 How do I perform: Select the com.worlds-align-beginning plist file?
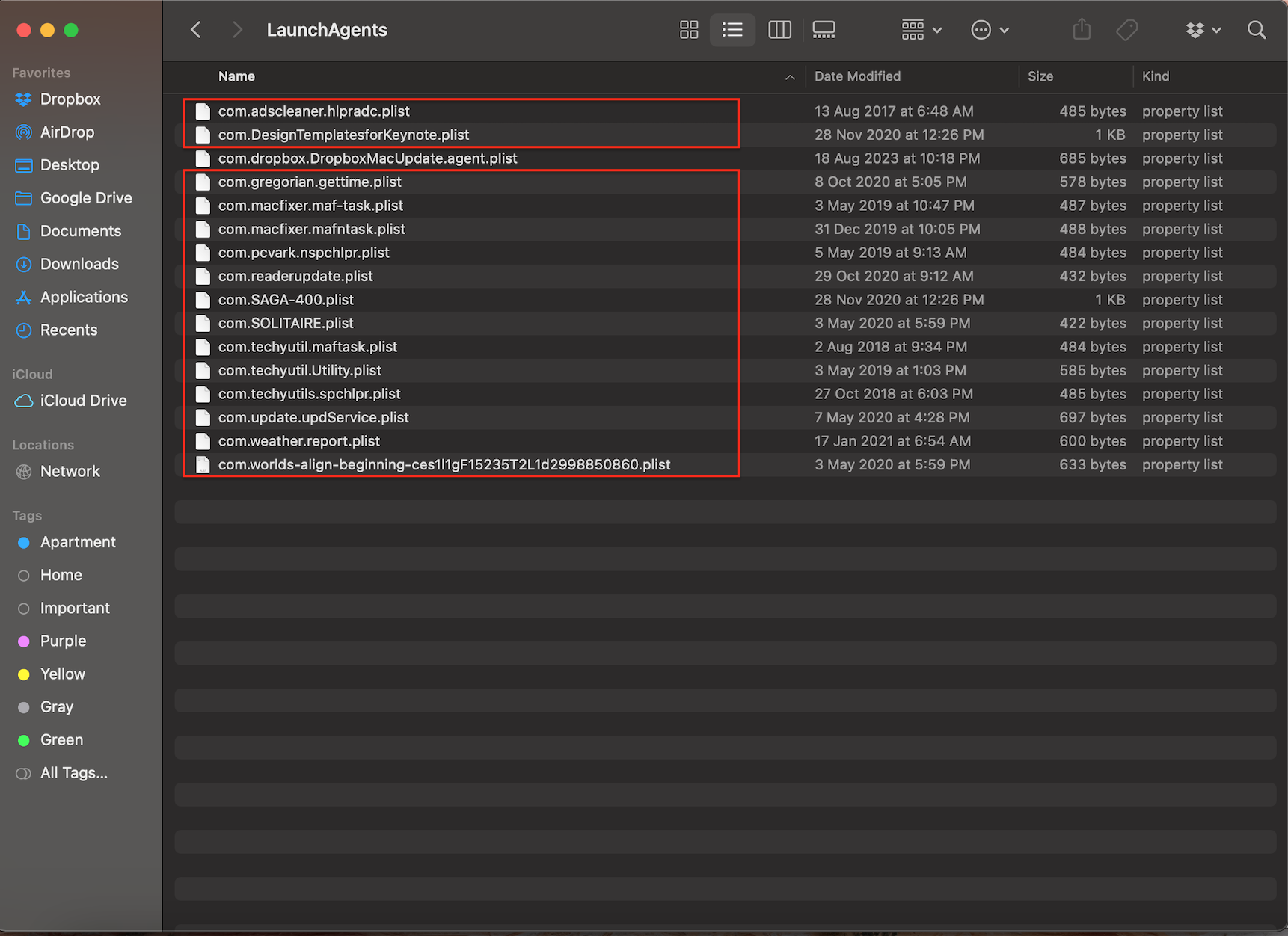point(726,464)
